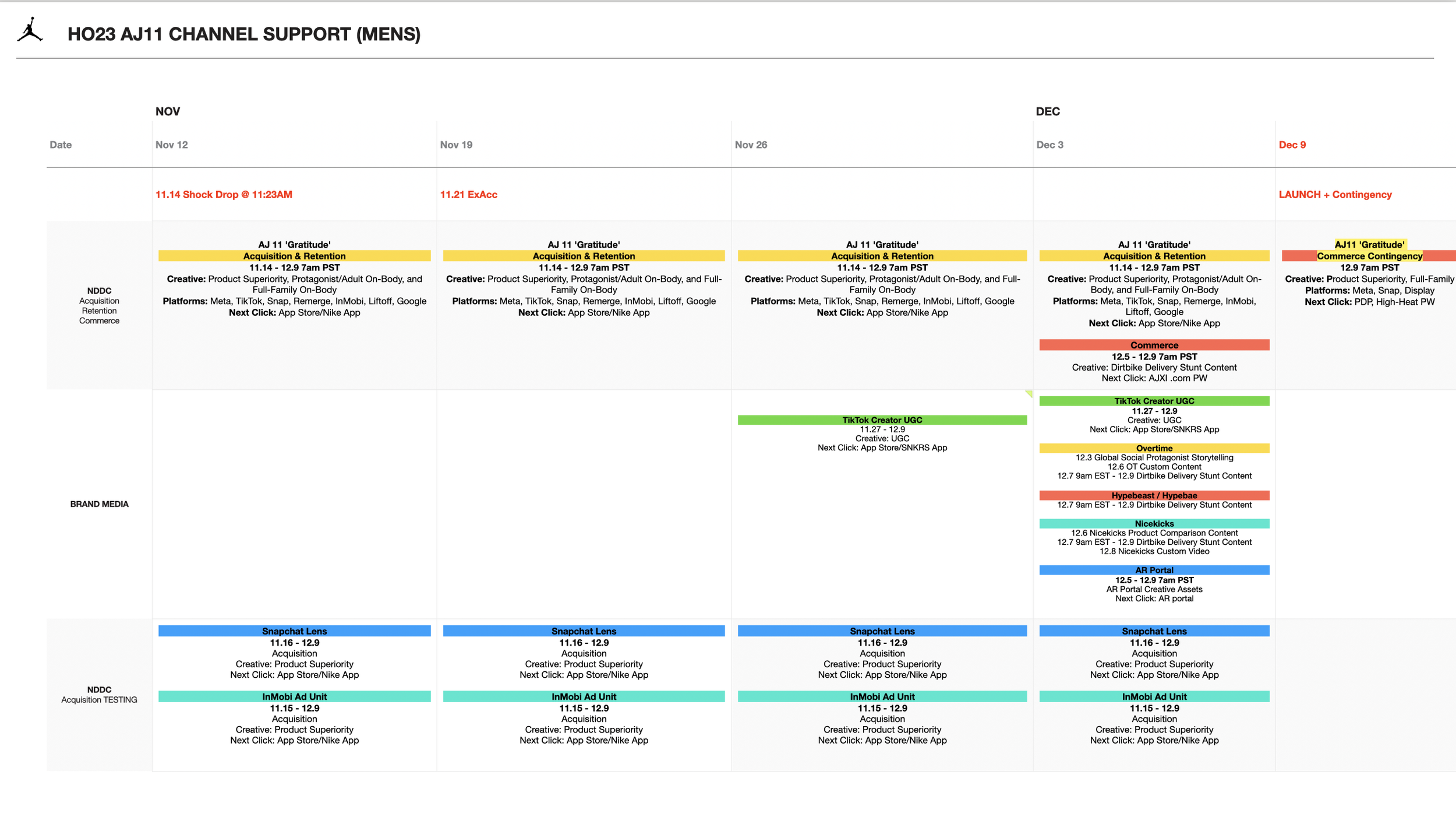This screenshot has height=824, width=1456.
Task: Select Nov 19 Snapchat Lens blue bar
Action: pos(584,631)
